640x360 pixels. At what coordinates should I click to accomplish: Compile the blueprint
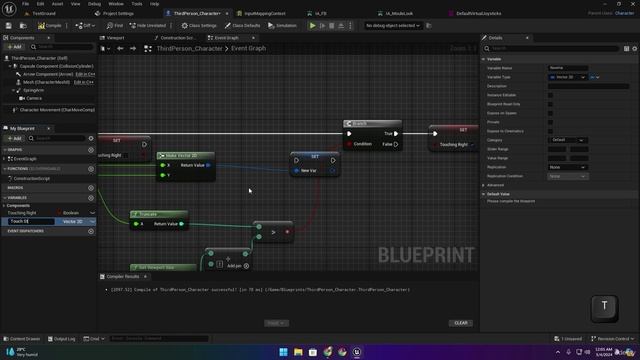coord(50,26)
